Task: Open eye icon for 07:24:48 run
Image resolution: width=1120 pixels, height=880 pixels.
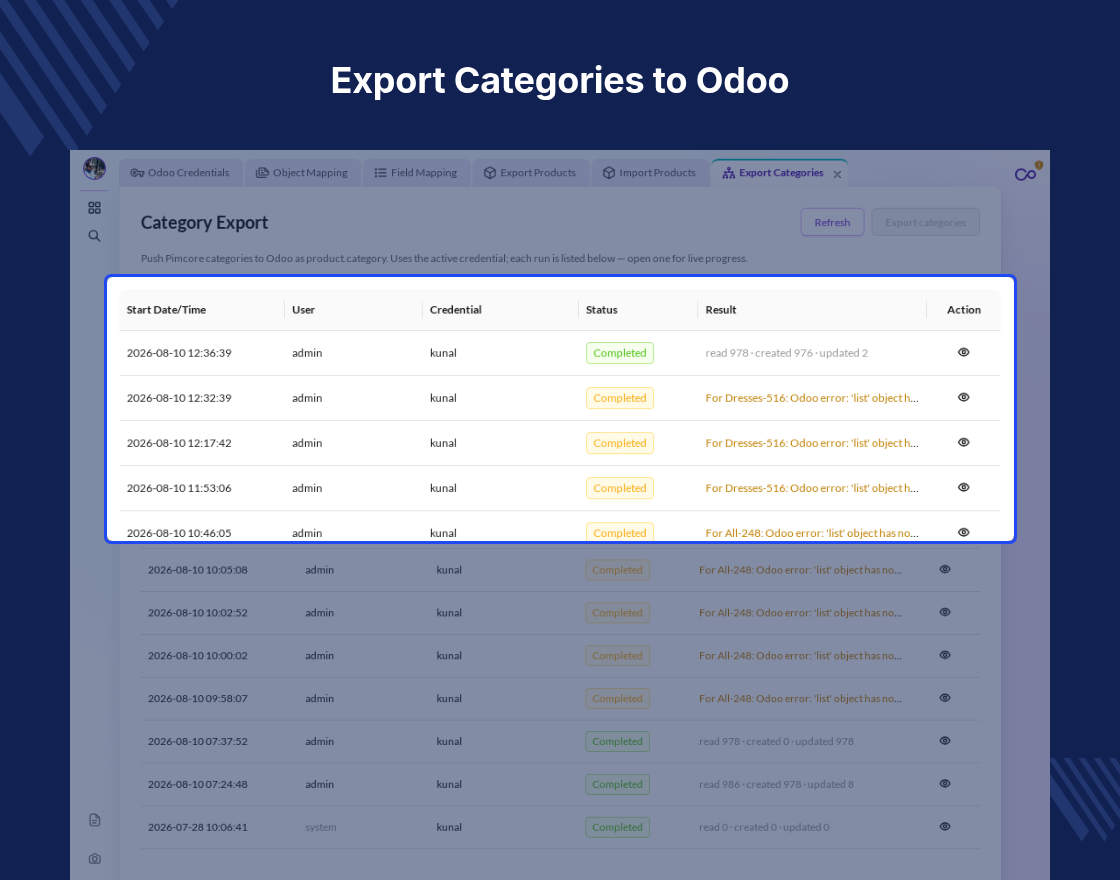Action: (945, 784)
